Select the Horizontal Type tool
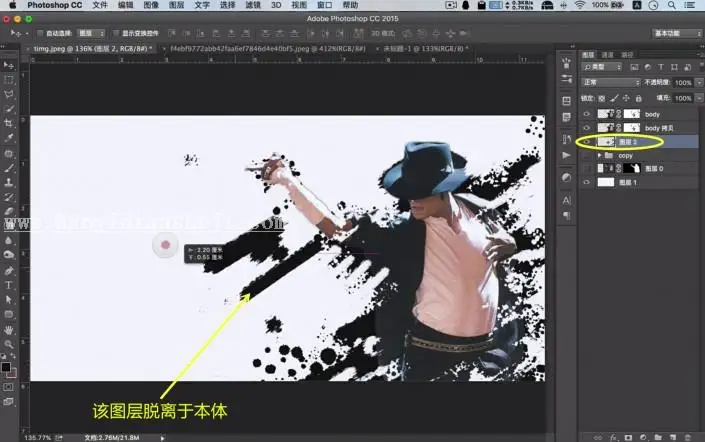Viewport: 705px width, 442px height. (9, 286)
